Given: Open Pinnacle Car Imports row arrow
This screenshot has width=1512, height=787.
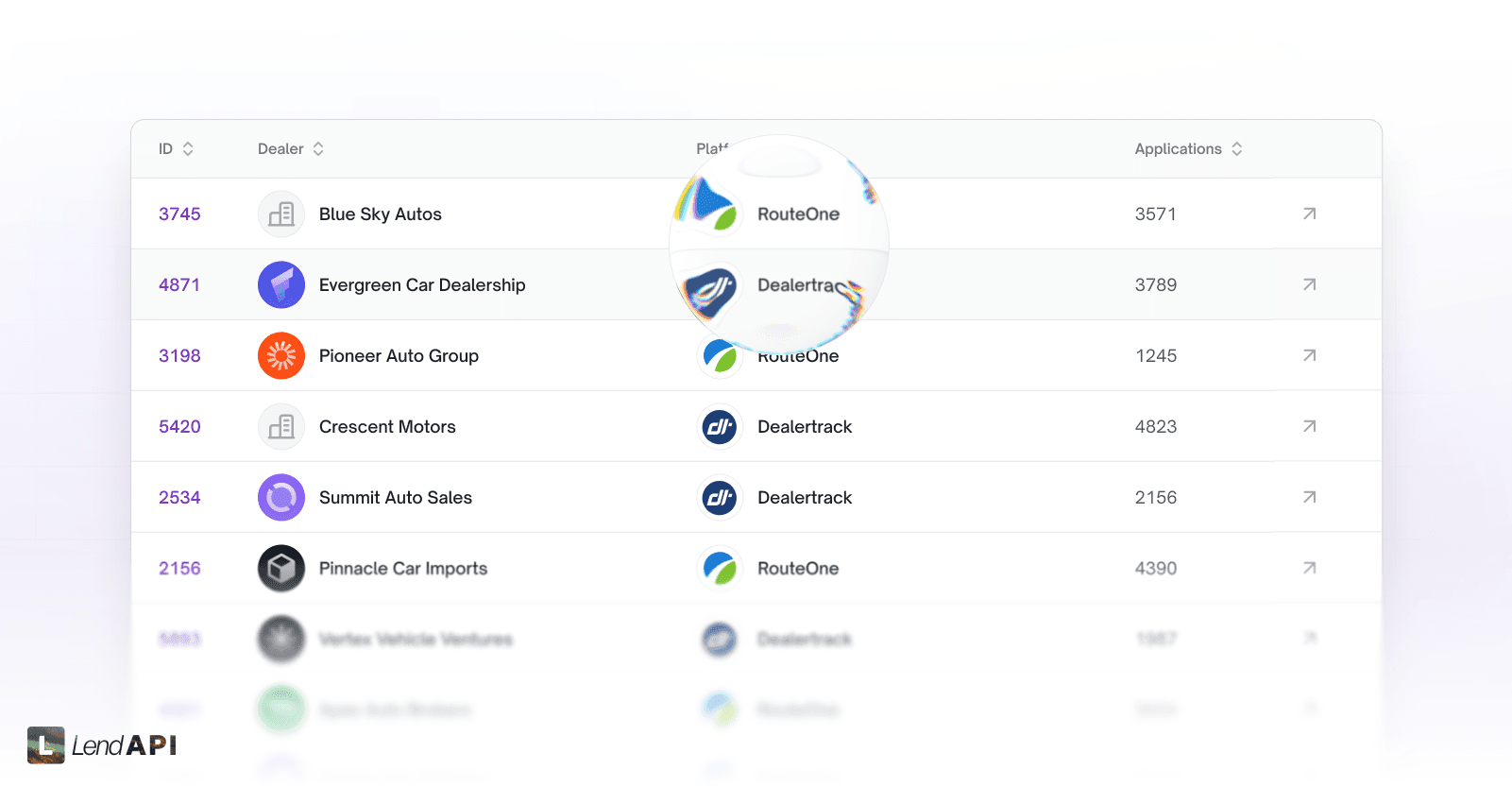Looking at the screenshot, I should (x=1310, y=568).
